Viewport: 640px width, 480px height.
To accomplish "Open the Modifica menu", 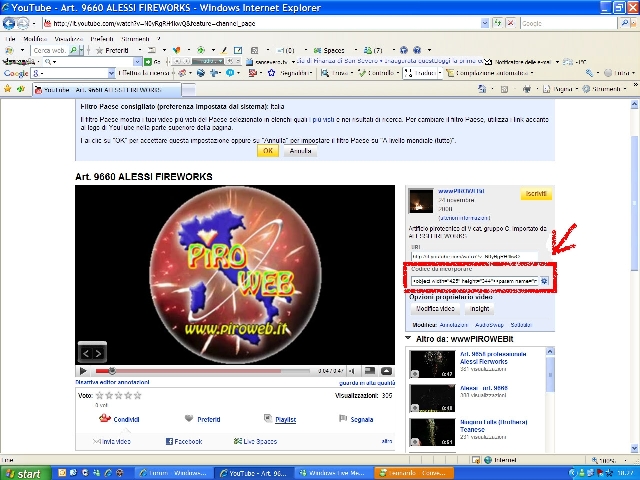I will click(35, 39).
